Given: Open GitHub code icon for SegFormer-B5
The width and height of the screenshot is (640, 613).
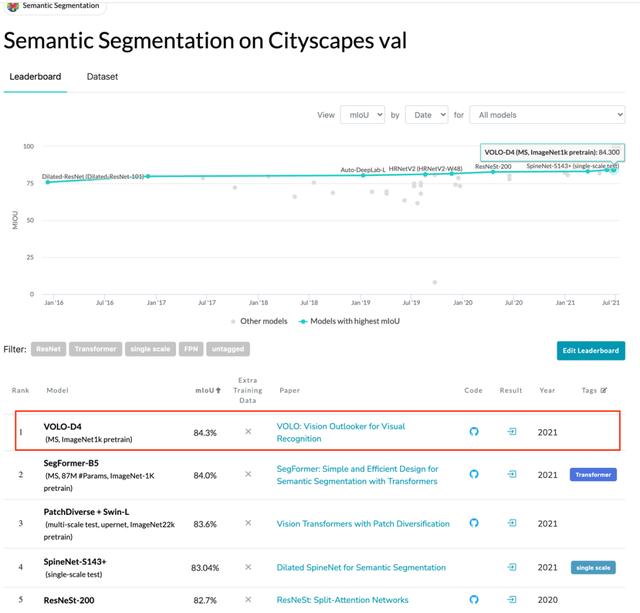Looking at the screenshot, I should pyautogui.click(x=474, y=475).
